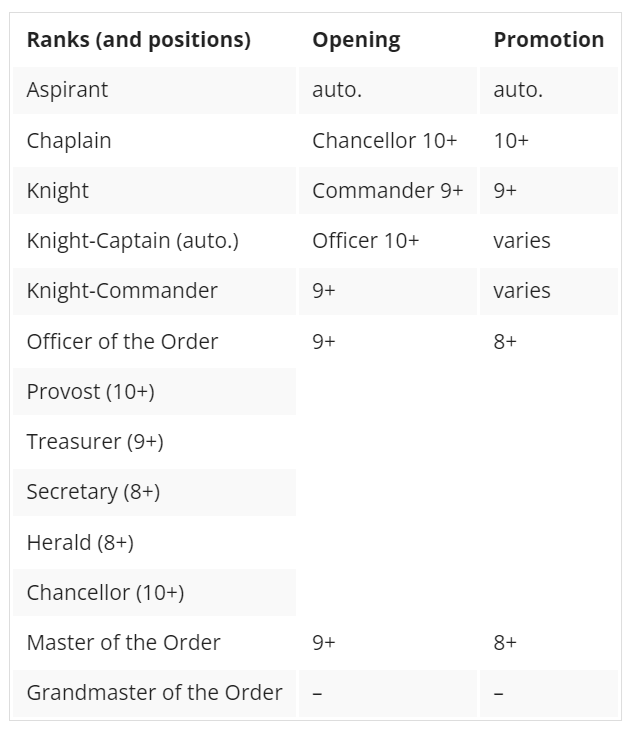Click the "Secretary (8+)" position cell
632x733 pixels.
point(93,492)
